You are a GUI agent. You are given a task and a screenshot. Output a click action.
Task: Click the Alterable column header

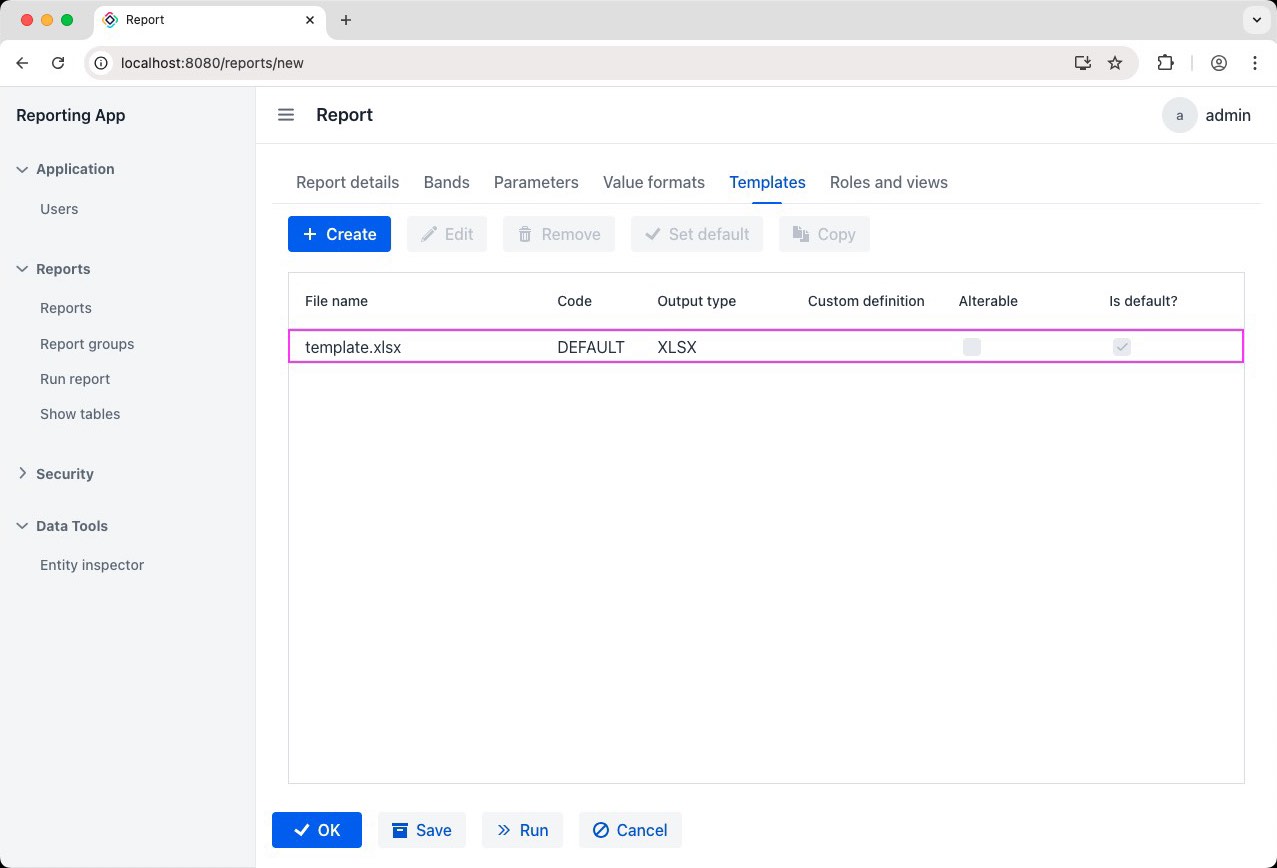[x=988, y=301]
